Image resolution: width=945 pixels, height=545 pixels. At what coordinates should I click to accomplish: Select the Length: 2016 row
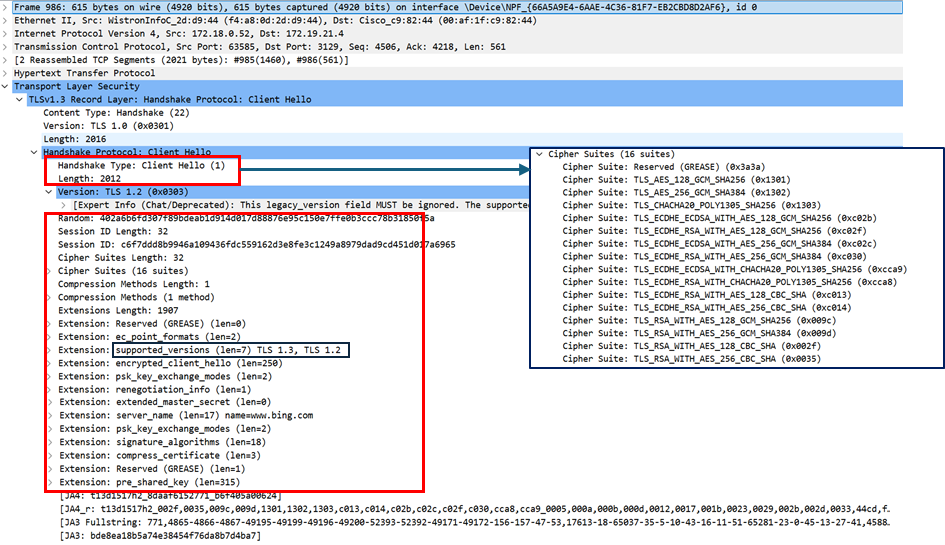75,139
